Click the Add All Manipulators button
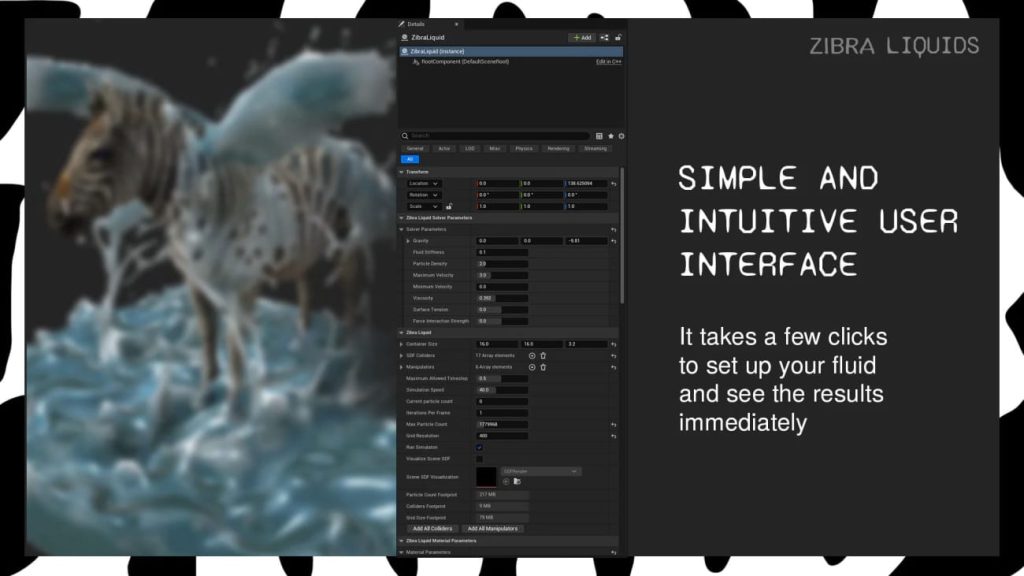This screenshot has width=1024, height=576. (492, 529)
